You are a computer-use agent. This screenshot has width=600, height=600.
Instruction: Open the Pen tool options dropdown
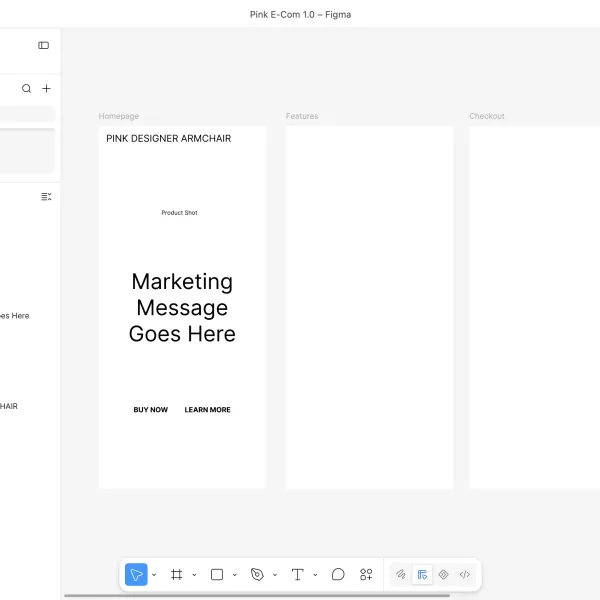coord(275,575)
